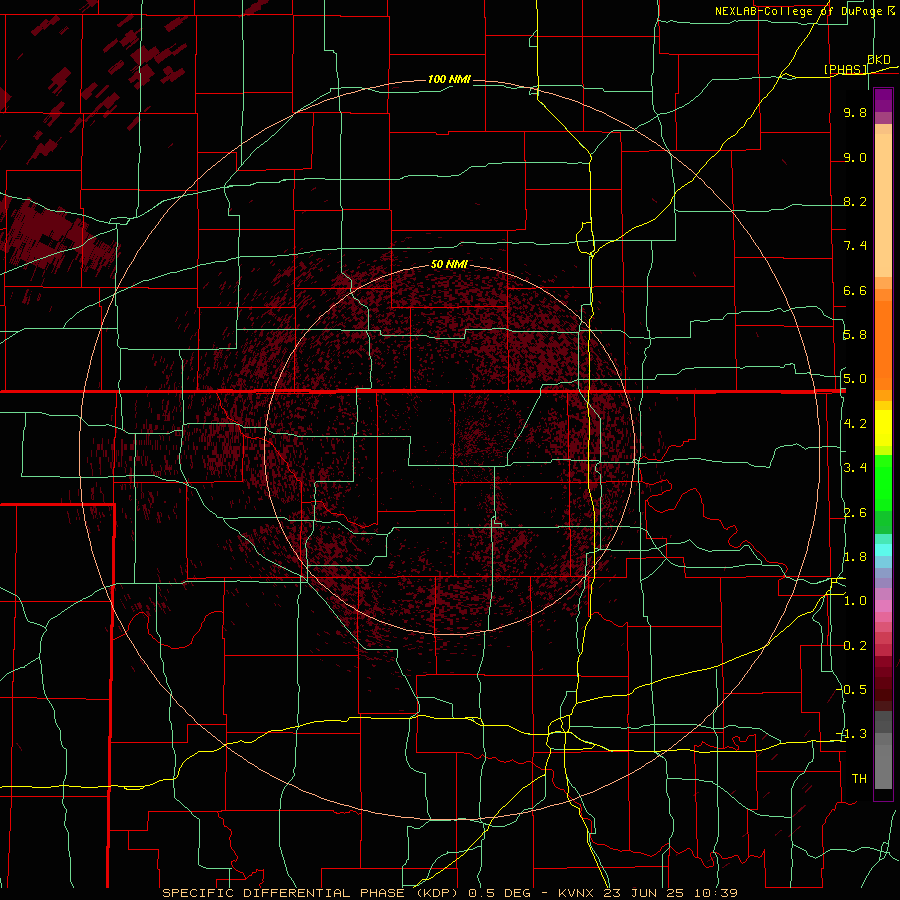
Task: Click the 6.6 value on the legend
Action: 855,290
